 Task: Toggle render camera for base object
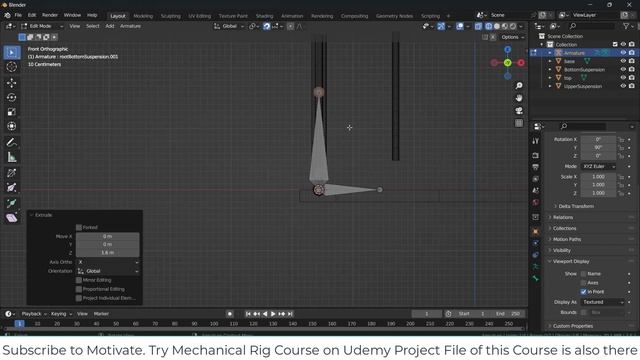[631, 61]
